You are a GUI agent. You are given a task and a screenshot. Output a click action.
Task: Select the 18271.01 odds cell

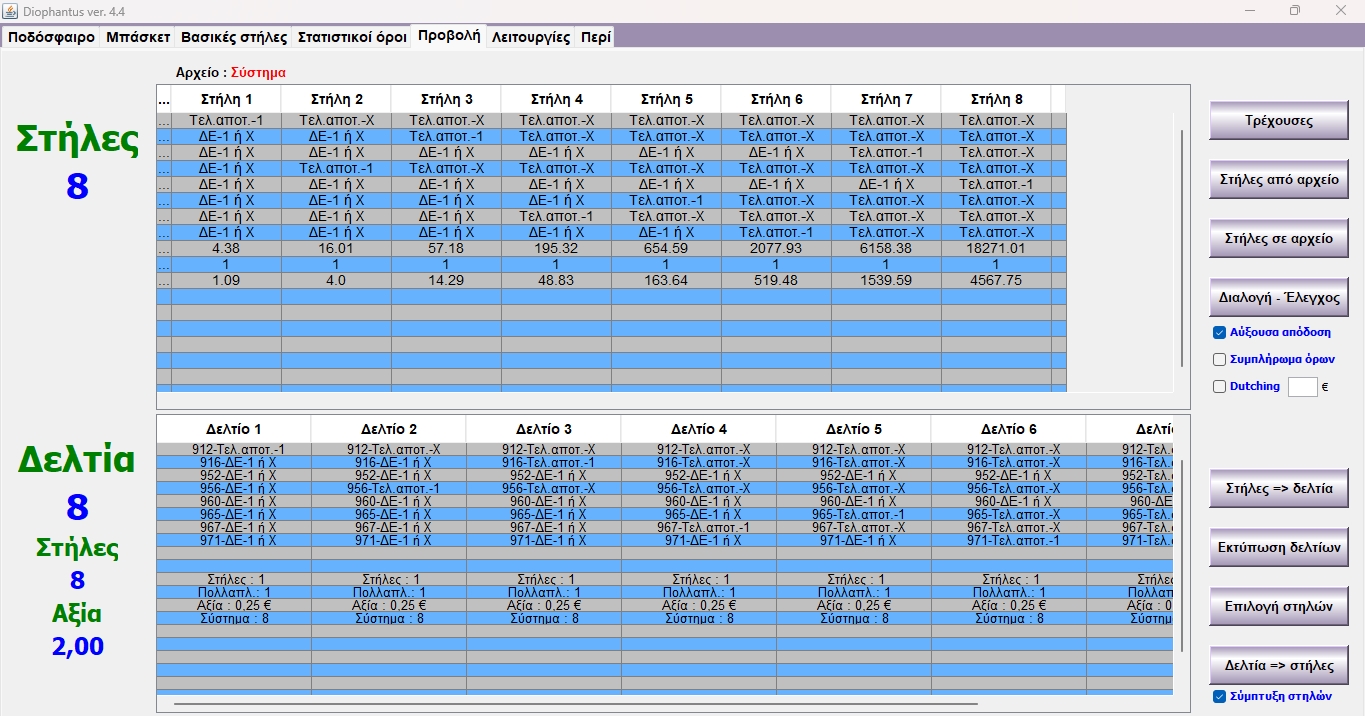coord(996,248)
